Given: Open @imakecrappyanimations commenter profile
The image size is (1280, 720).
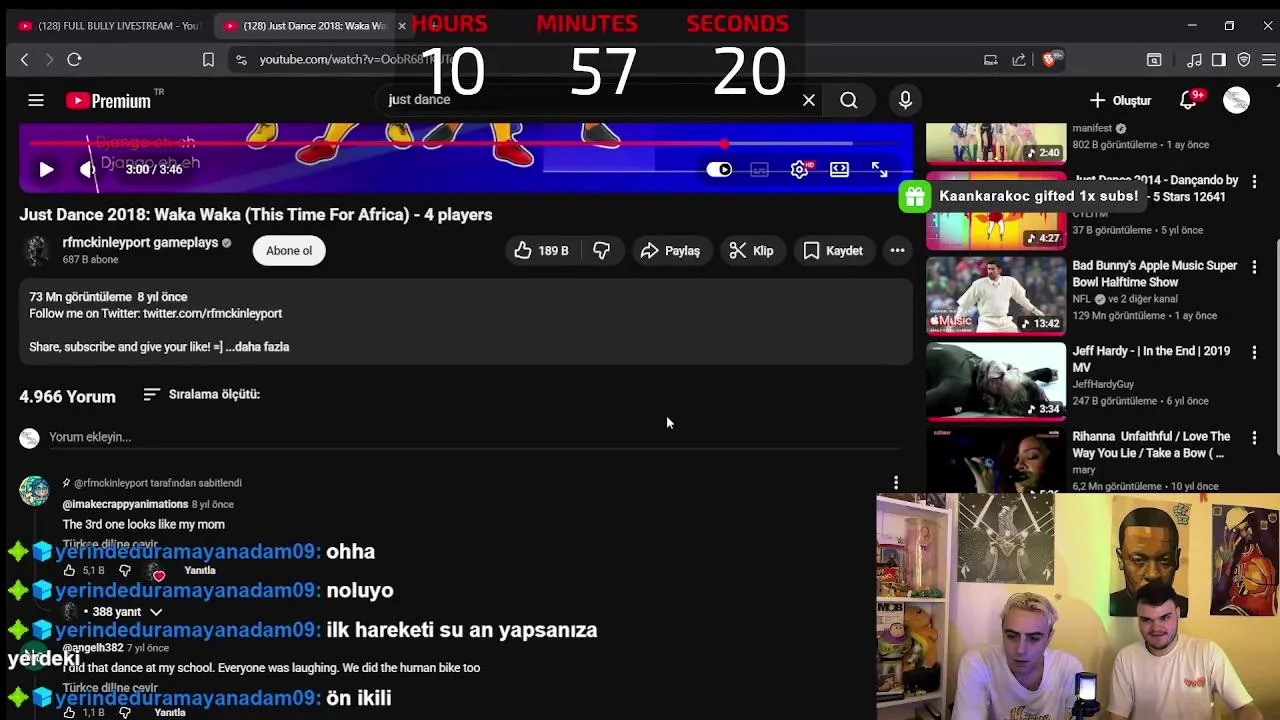Looking at the screenshot, I should pos(125,504).
